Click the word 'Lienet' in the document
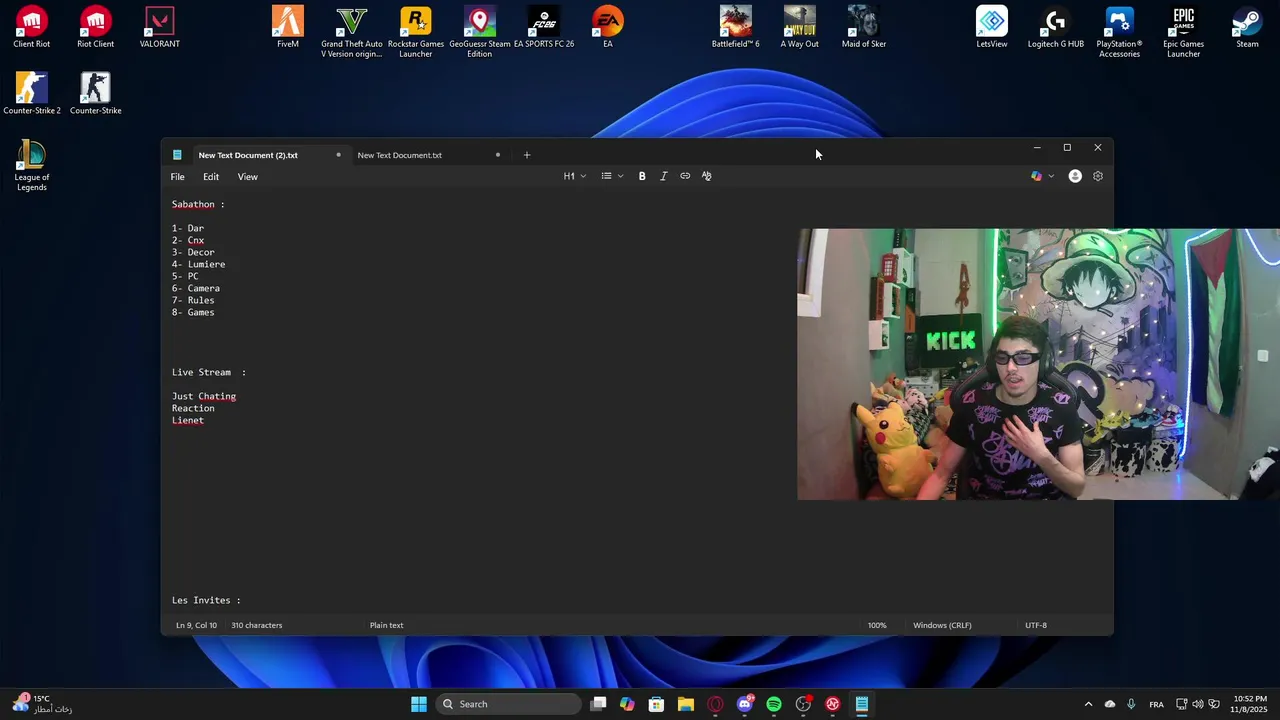The image size is (1280, 720). [188, 420]
